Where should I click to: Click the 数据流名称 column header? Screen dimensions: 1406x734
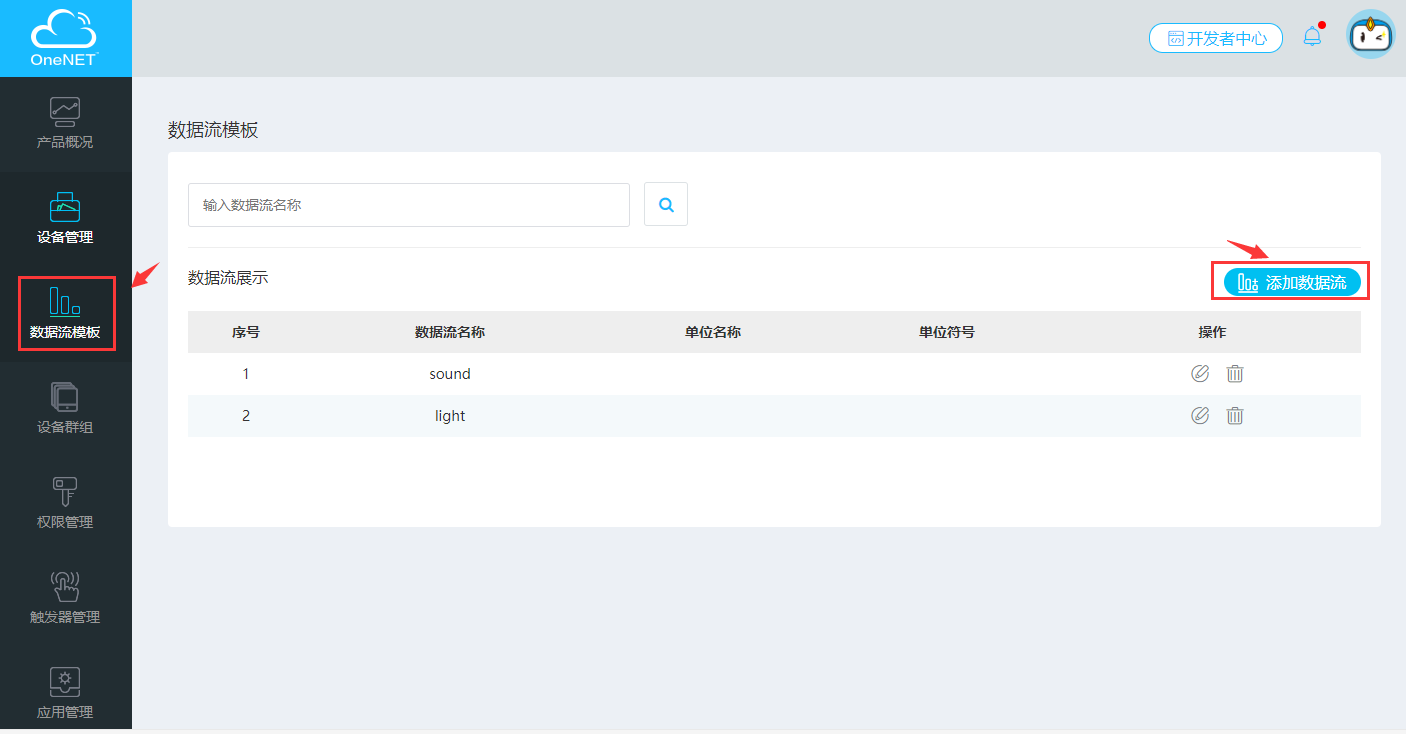pyautogui.click(x=450, y=332)
